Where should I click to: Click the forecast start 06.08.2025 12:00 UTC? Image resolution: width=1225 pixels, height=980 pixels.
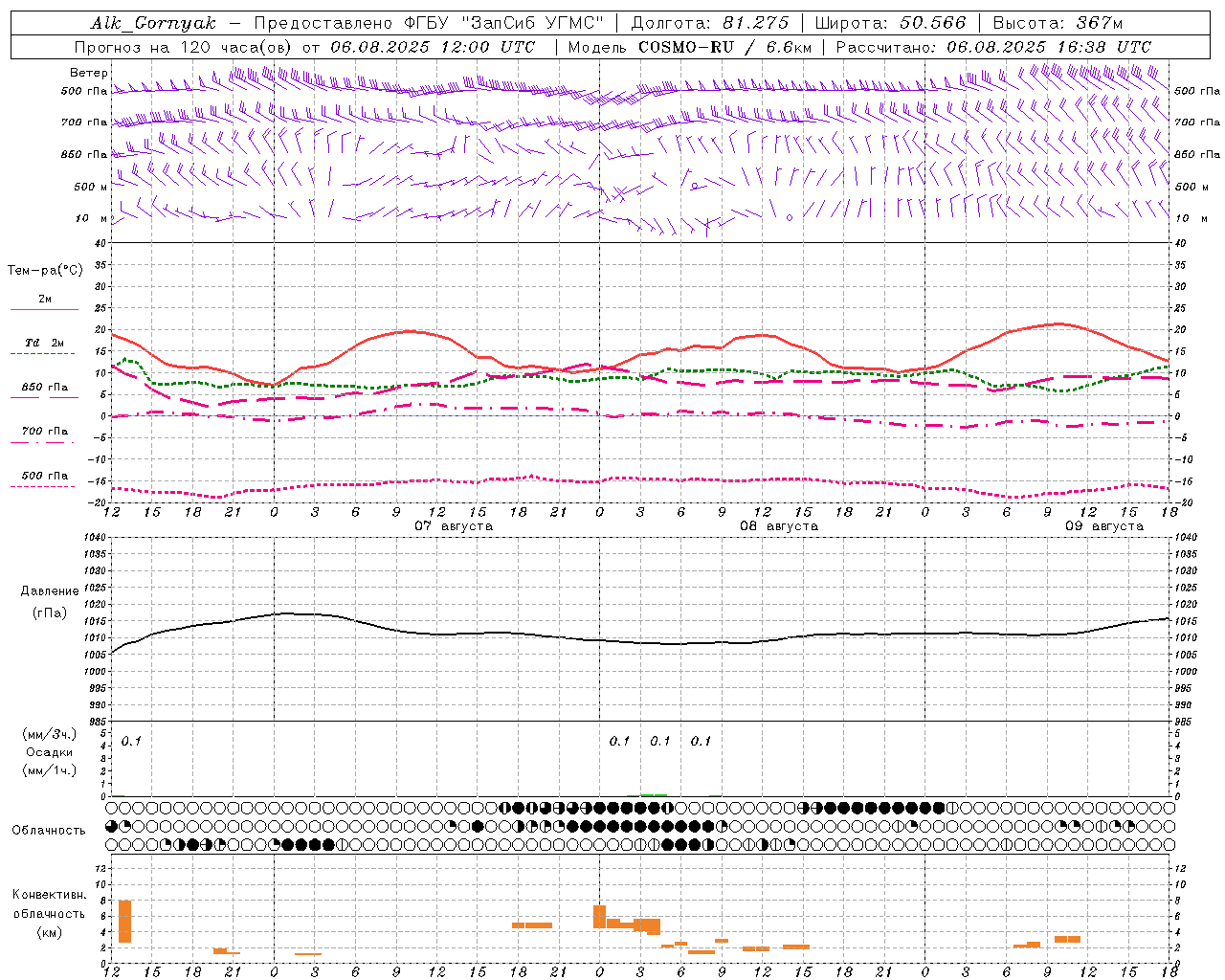coord(434,47)
